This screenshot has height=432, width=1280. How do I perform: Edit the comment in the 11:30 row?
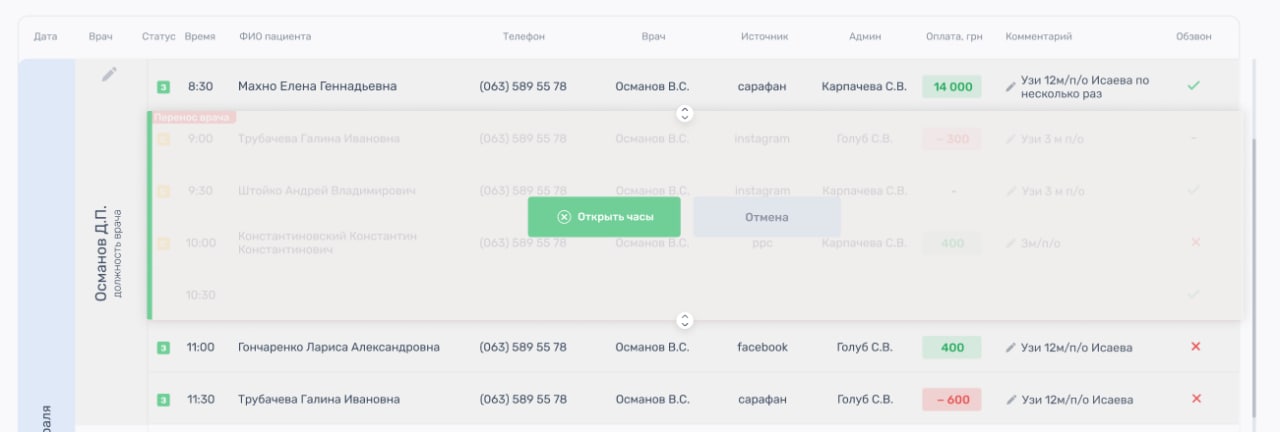click(x=1010, y=400)
